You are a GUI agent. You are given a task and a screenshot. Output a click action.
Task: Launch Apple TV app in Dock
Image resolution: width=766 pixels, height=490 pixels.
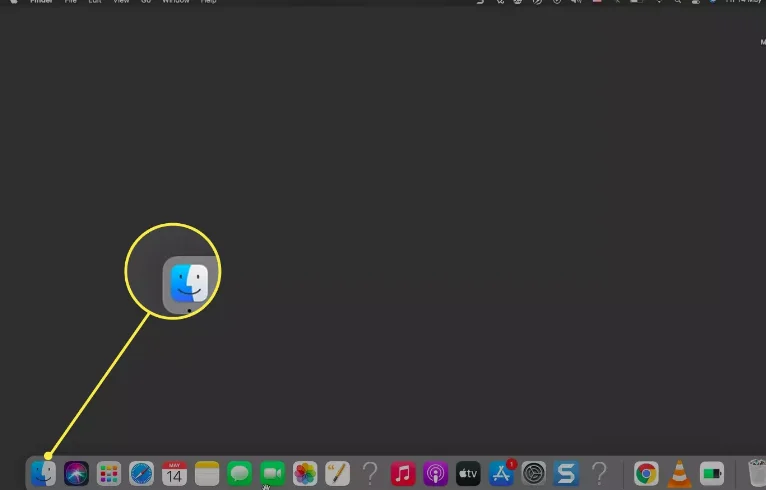[x=468, y=473]
